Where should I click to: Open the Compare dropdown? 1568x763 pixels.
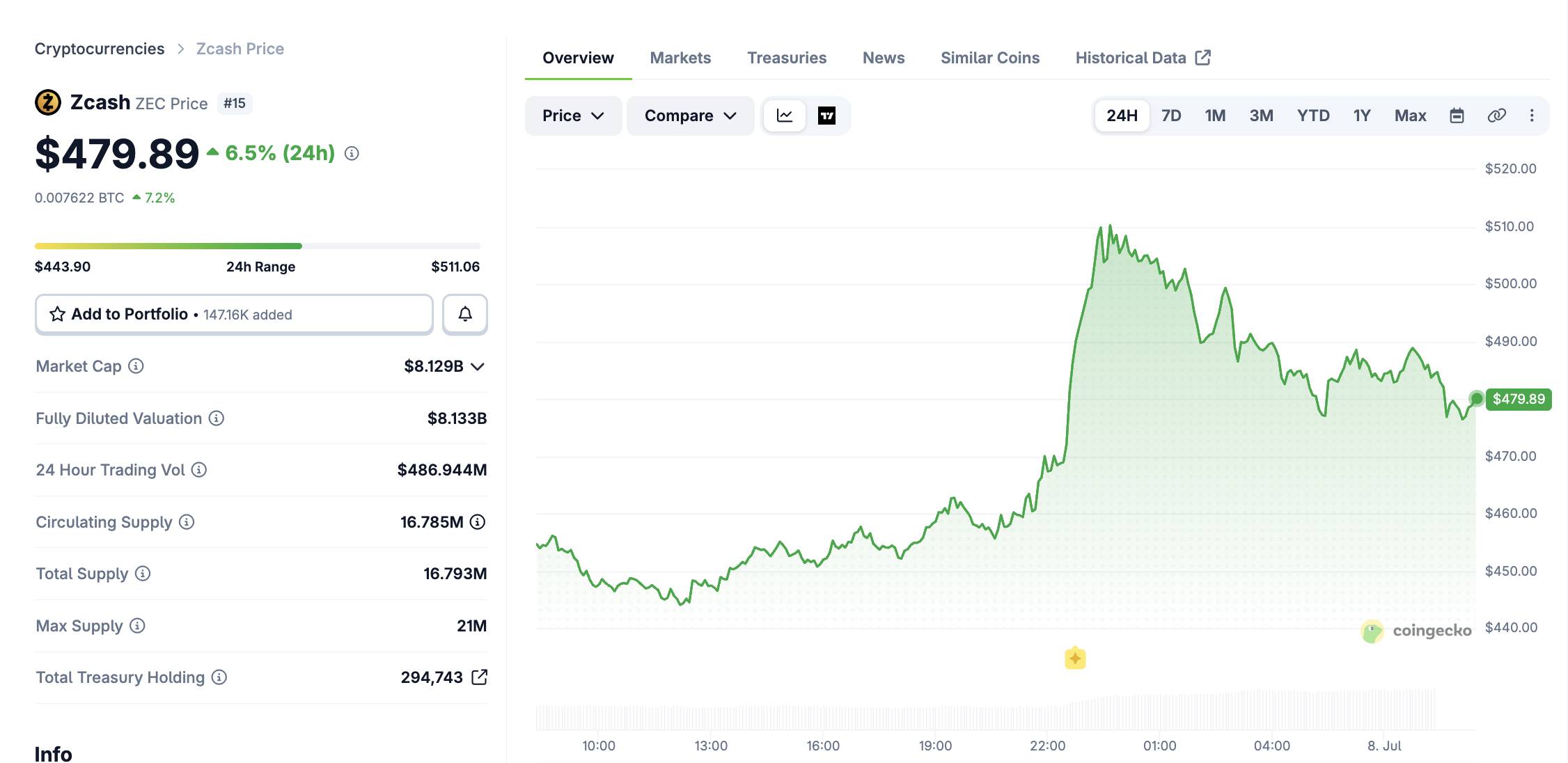(690, 116)
